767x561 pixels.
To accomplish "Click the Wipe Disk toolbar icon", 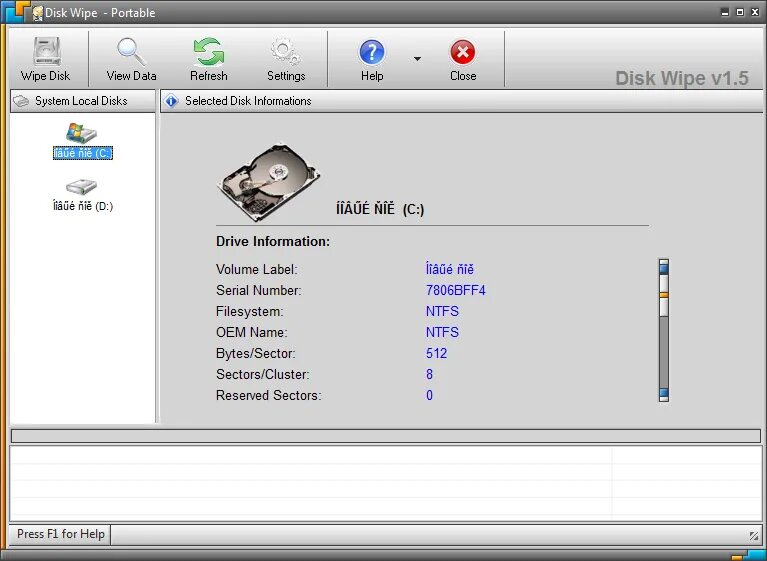I will coord(46,51).
